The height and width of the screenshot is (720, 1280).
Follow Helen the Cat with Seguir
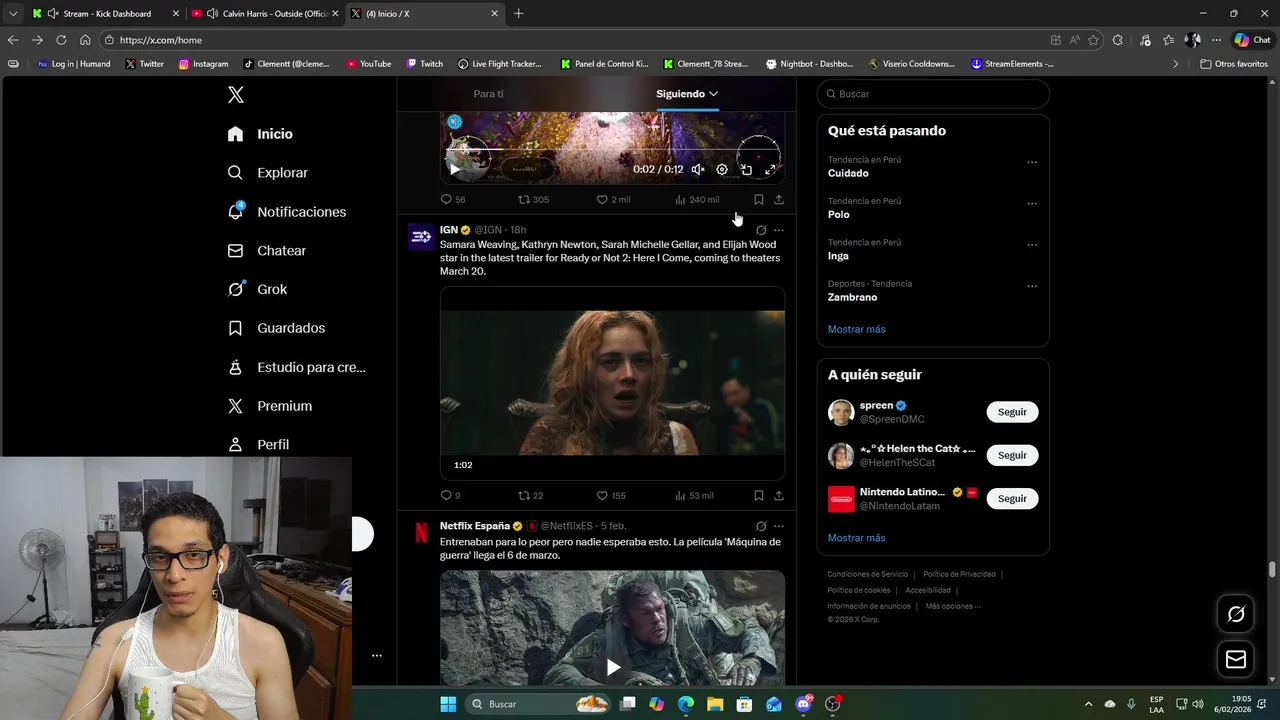(x=1012, y=455)
